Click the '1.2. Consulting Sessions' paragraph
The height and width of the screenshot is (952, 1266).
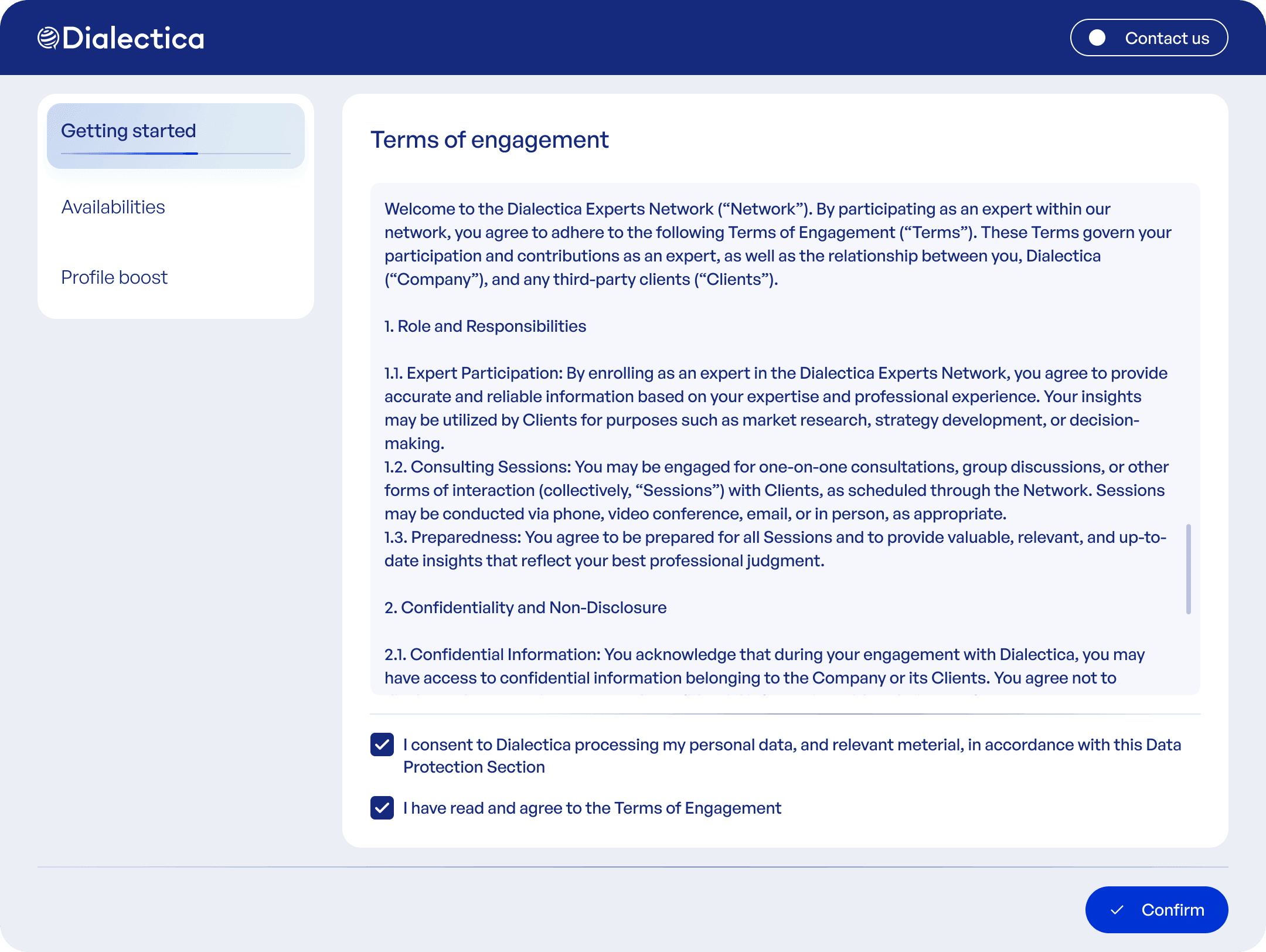(x=776, y=490)
